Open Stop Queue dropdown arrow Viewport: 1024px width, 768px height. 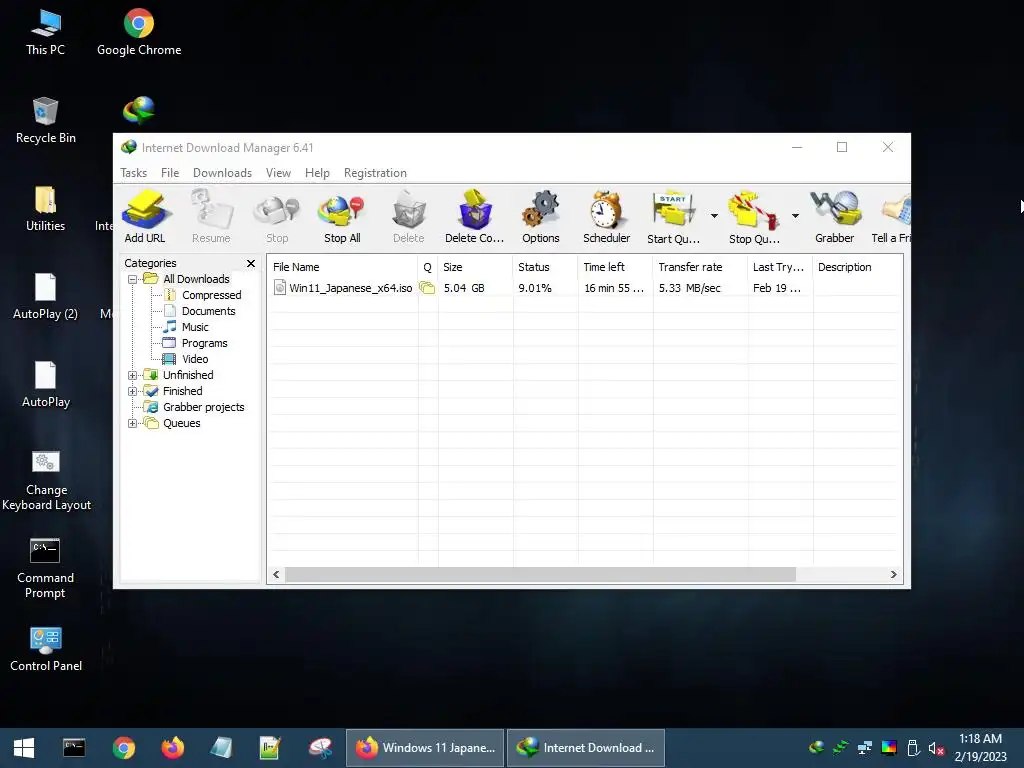coord(795,216)
